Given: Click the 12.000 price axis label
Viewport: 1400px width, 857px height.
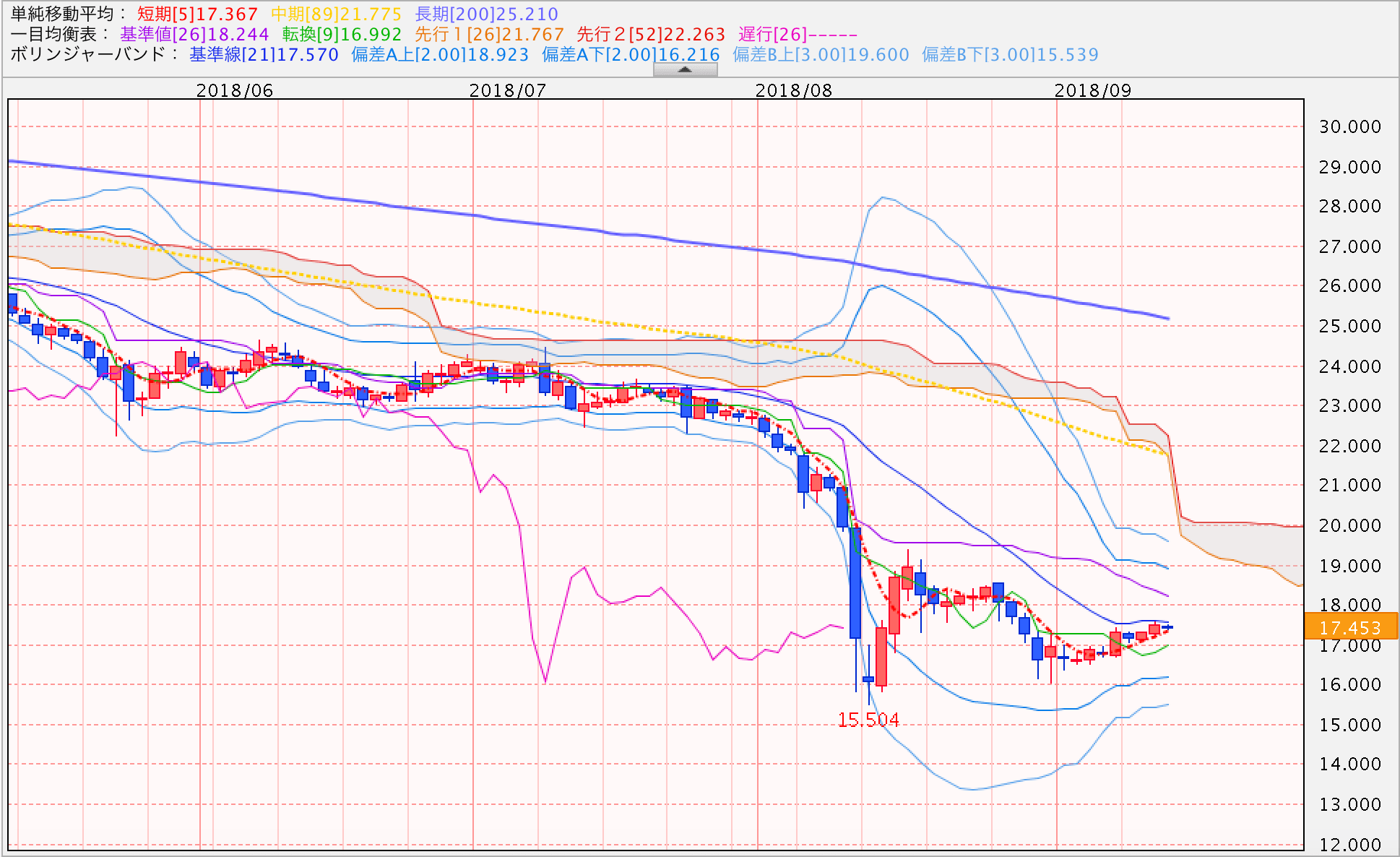Looking at the screenshot, I should [1349, 845].
